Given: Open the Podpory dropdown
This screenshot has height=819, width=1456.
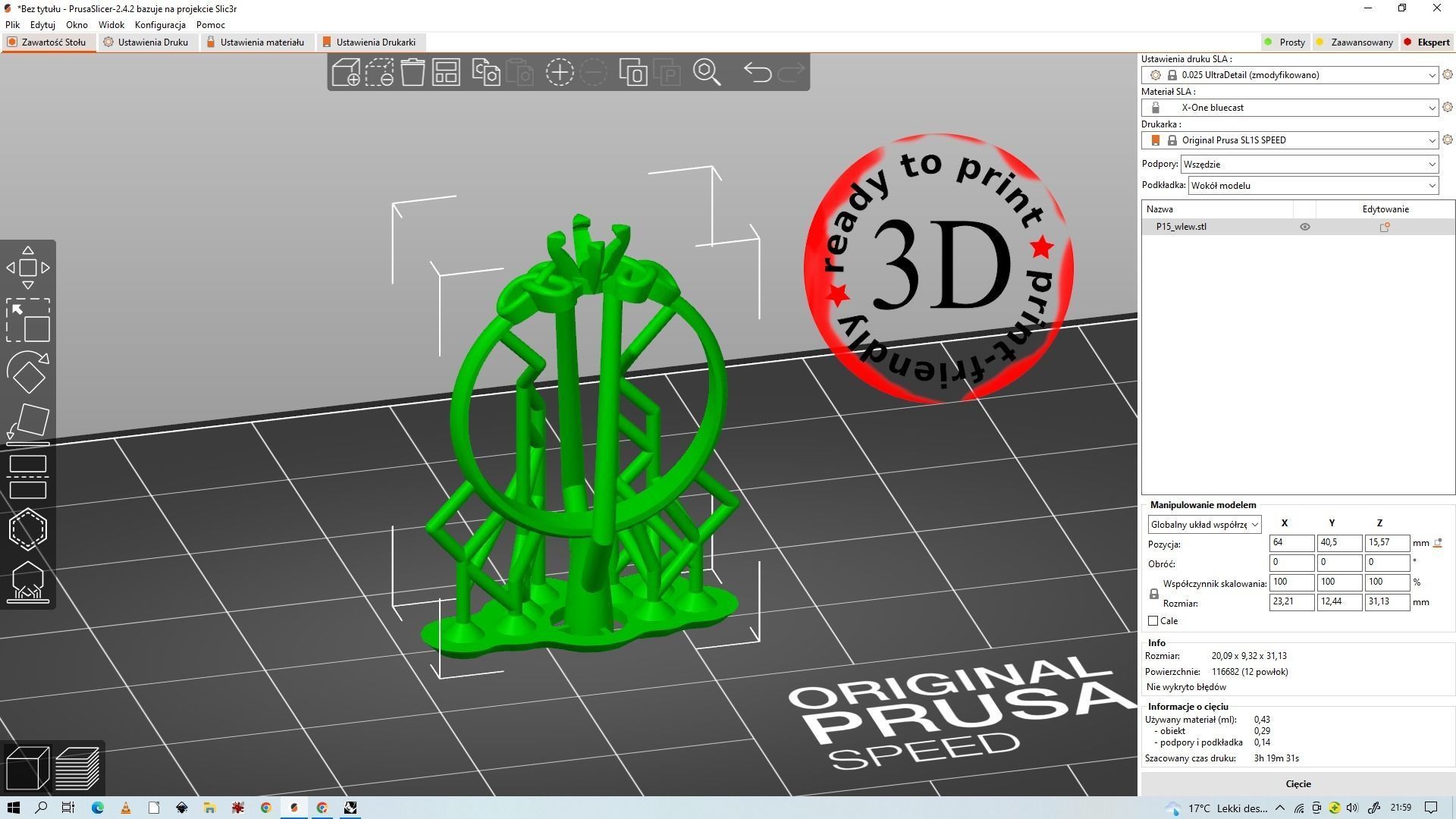Looking at the screenshot, I should click(1309, 165).
